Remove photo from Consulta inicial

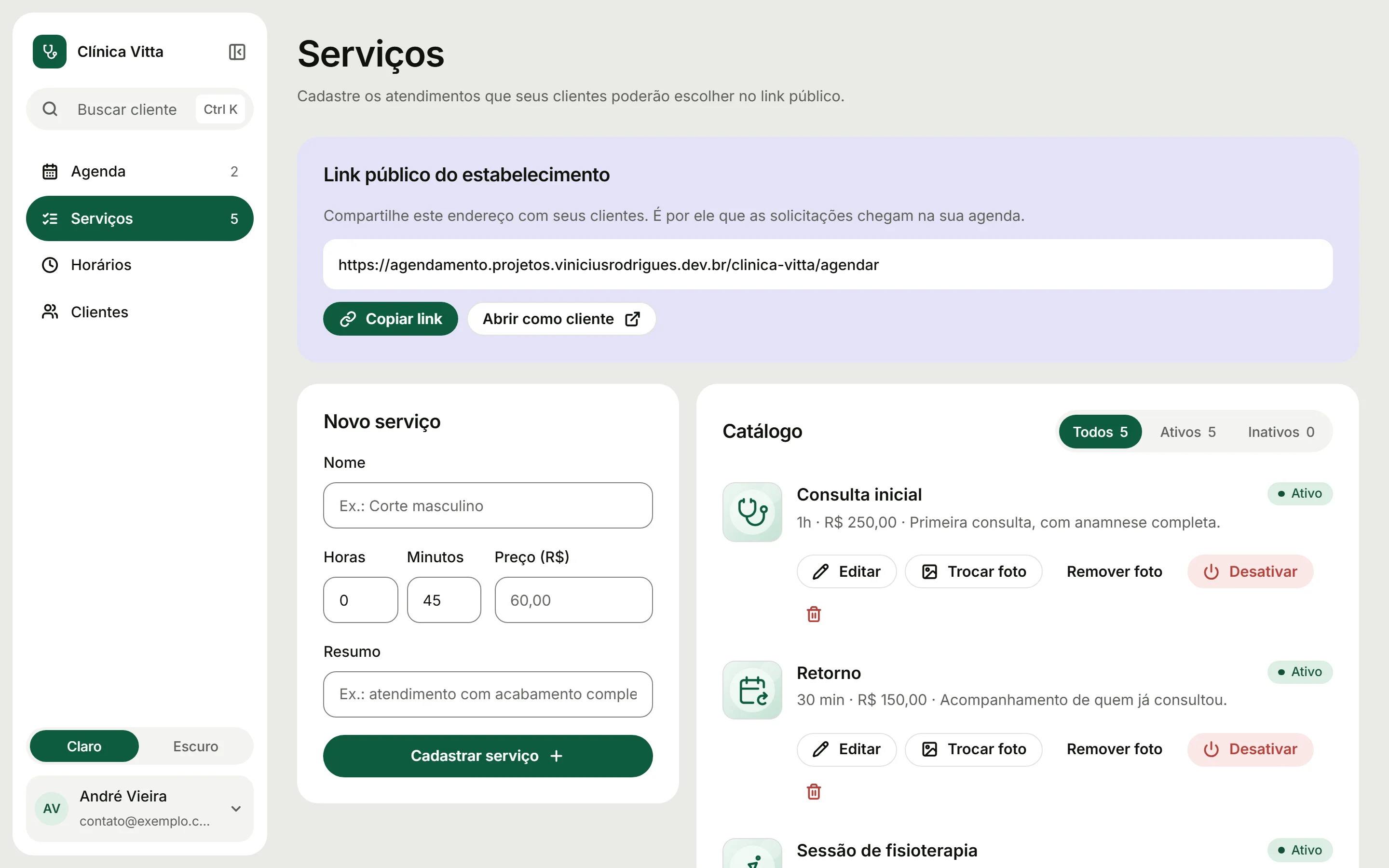[x=1114, y=571]
